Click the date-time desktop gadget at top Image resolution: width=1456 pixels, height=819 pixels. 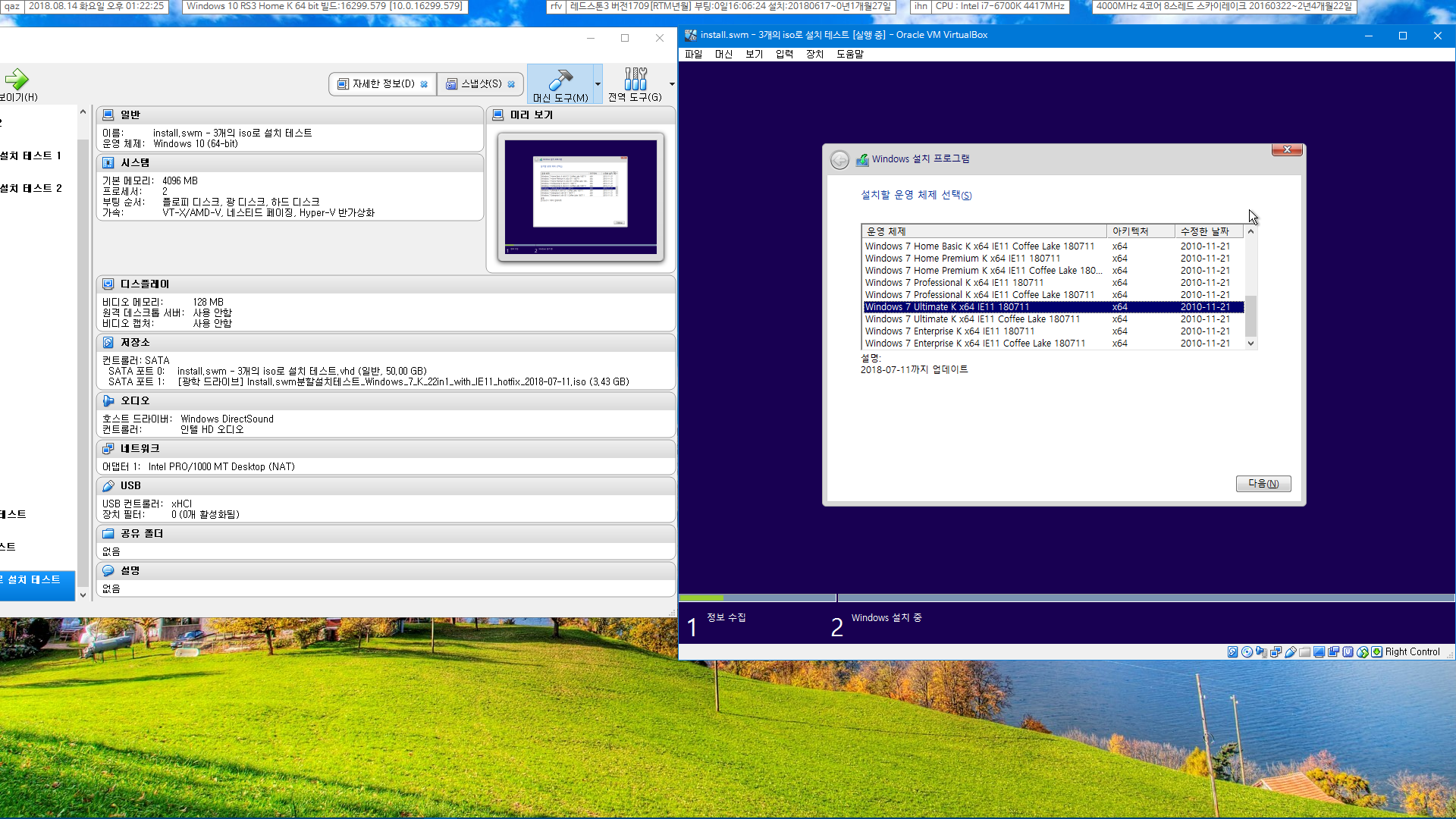[x=96, y=6]
